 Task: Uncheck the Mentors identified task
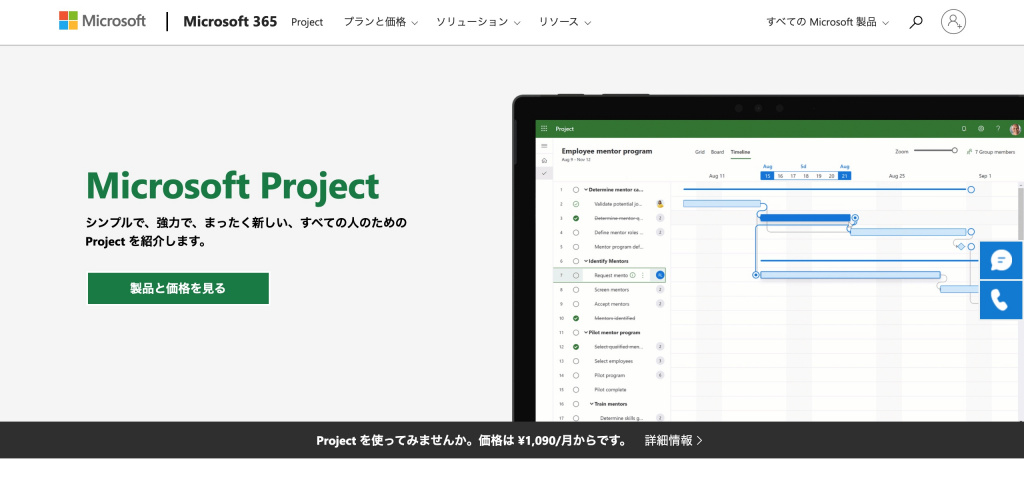576,318
